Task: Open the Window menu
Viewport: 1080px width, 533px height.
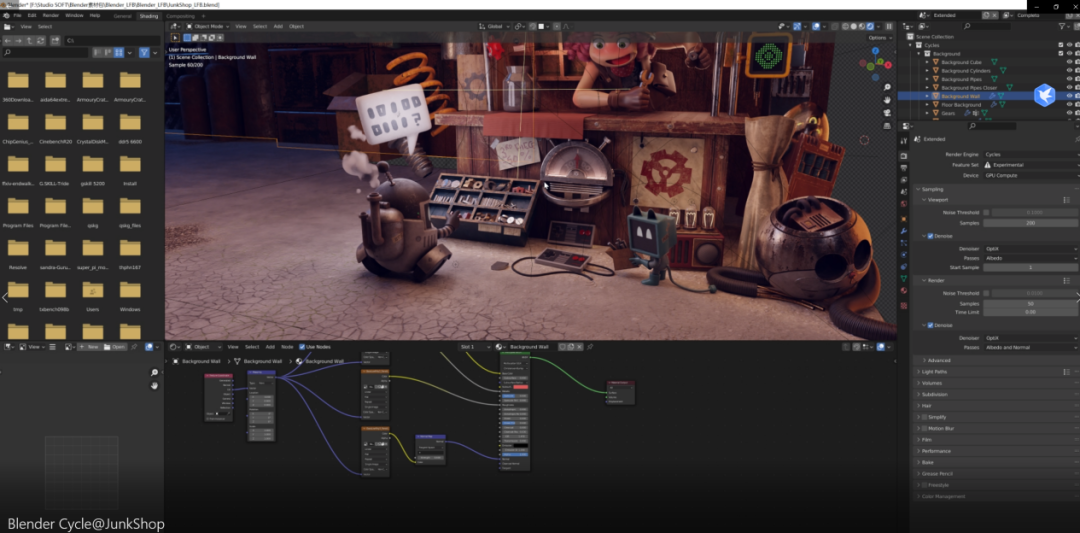Action: tap(73, 15)
